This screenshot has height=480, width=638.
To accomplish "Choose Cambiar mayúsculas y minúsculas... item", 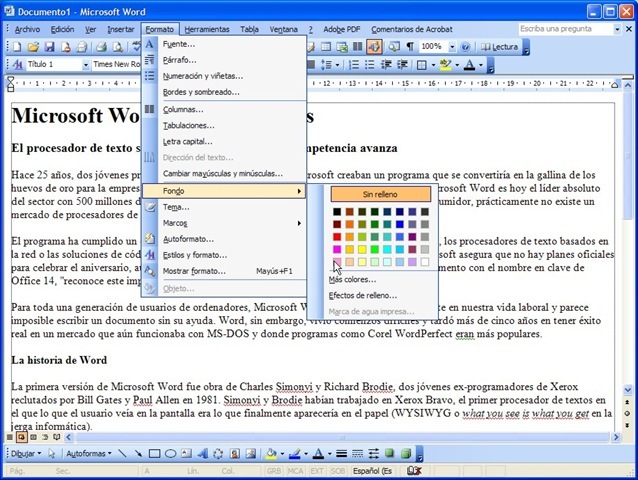I will click(223, 174).
